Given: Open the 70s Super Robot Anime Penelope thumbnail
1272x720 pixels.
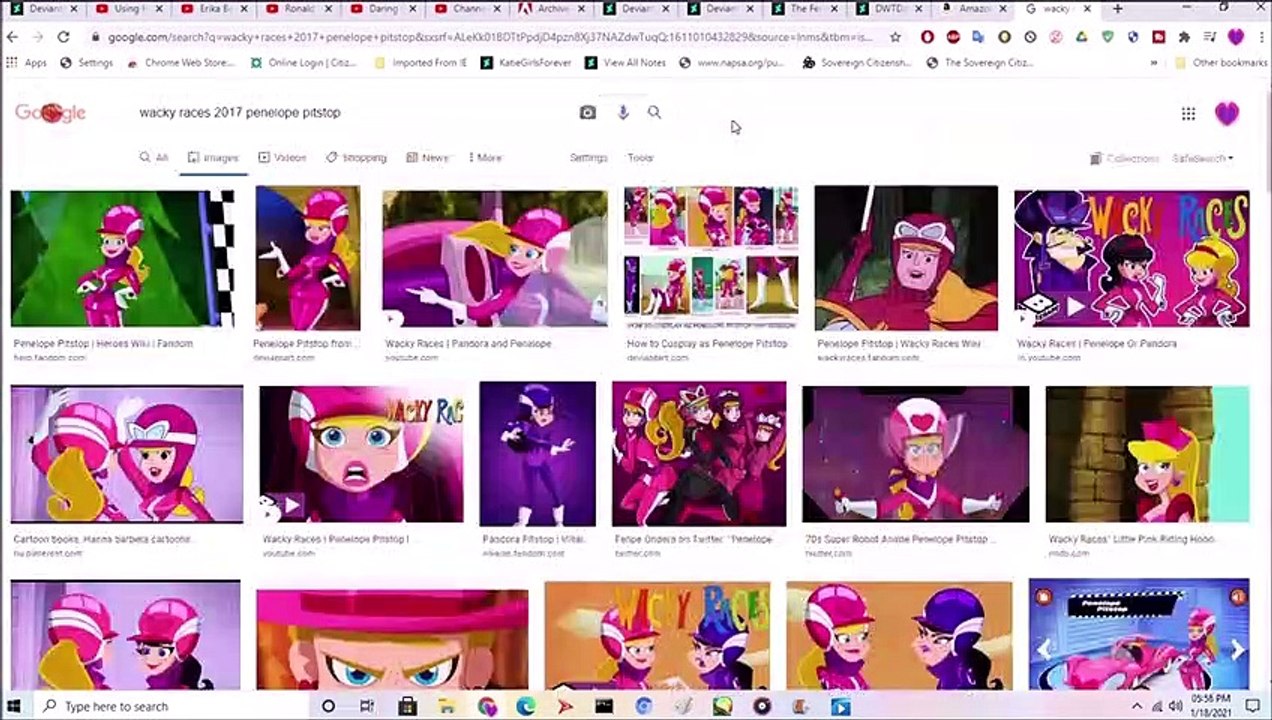Looking at the screenshot, I should tap(915, 454).
